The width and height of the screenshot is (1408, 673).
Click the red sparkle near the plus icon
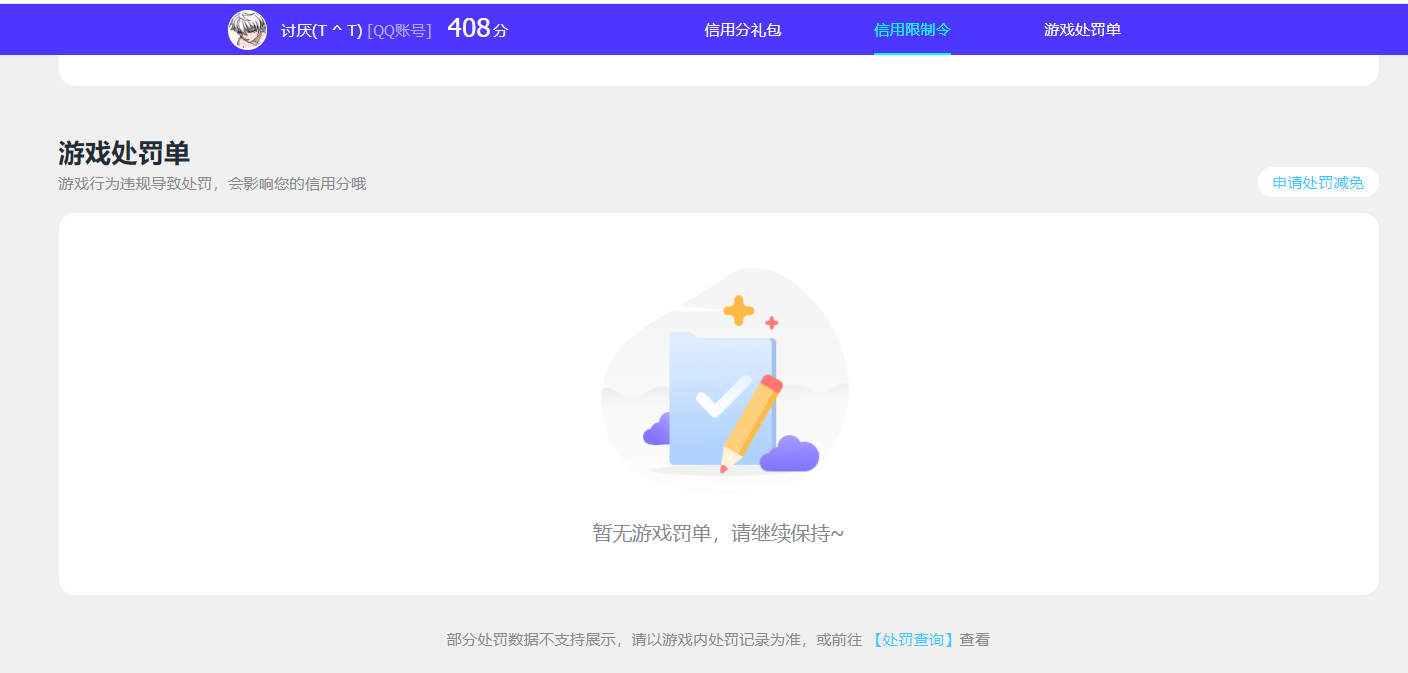pyautogui.click(x=770, y=322)
